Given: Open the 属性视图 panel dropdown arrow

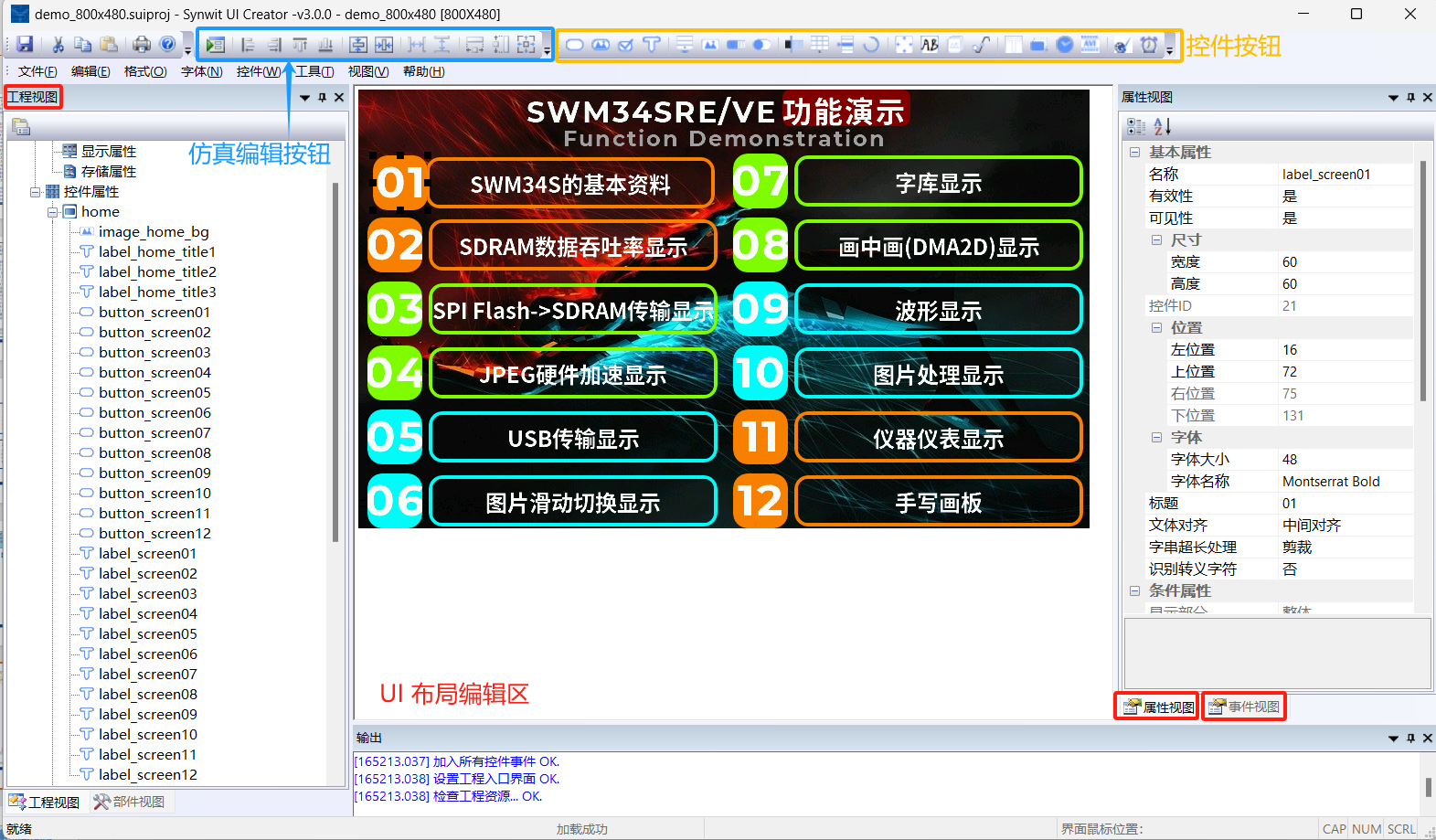Looking at the screenshot, I should coord(1393,97).
